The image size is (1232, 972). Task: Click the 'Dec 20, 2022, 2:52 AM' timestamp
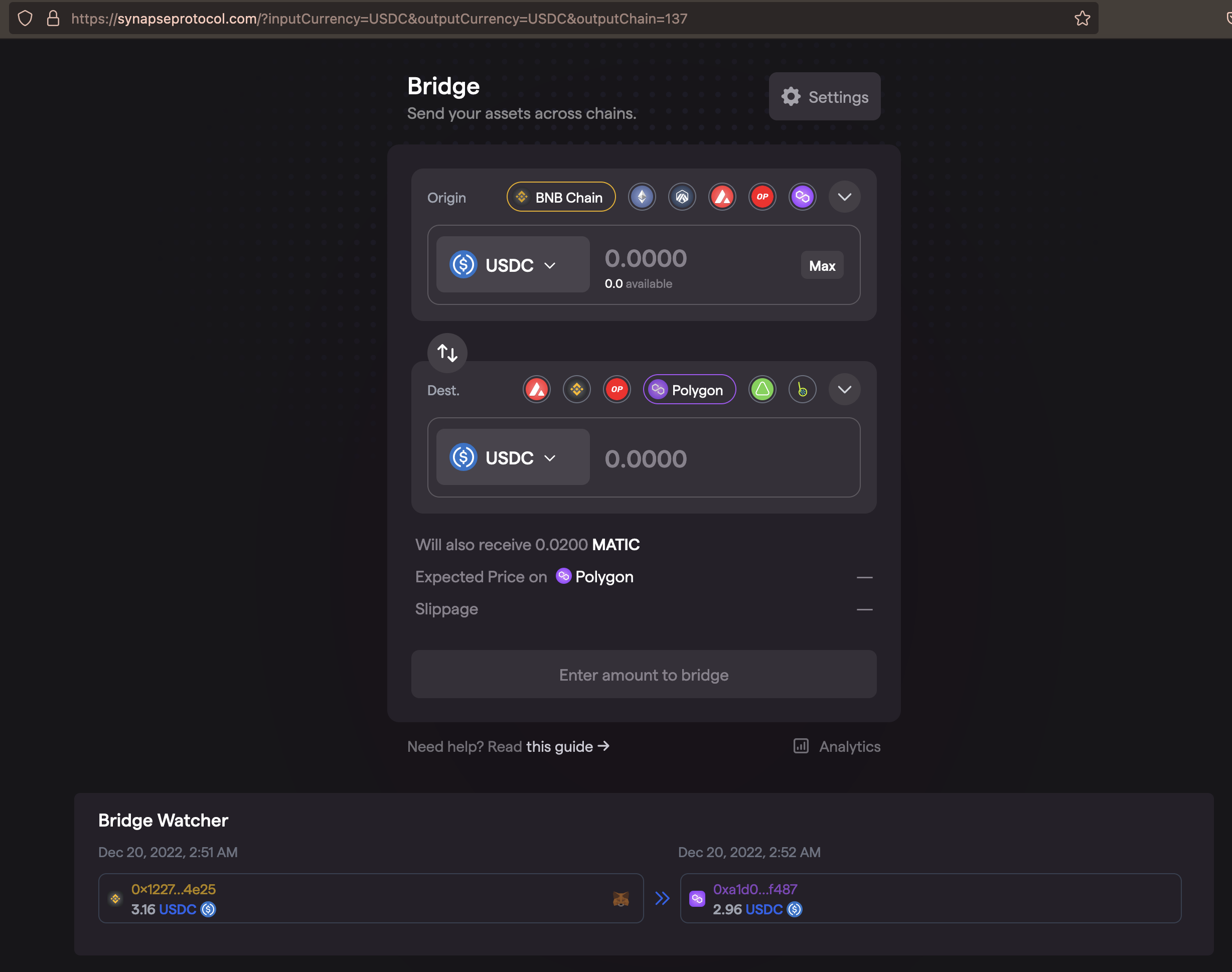click(749, 852)
